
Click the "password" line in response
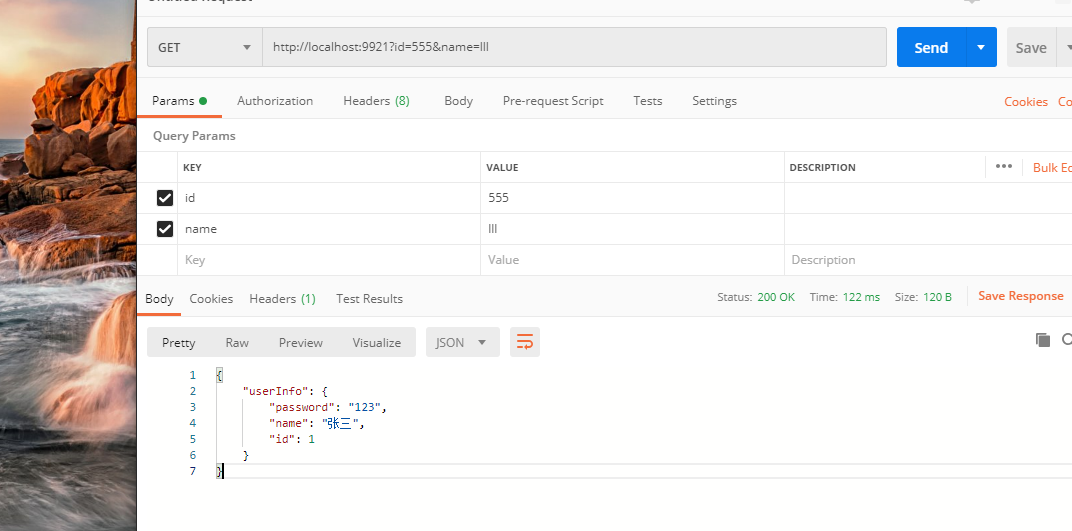coord(328,407)
